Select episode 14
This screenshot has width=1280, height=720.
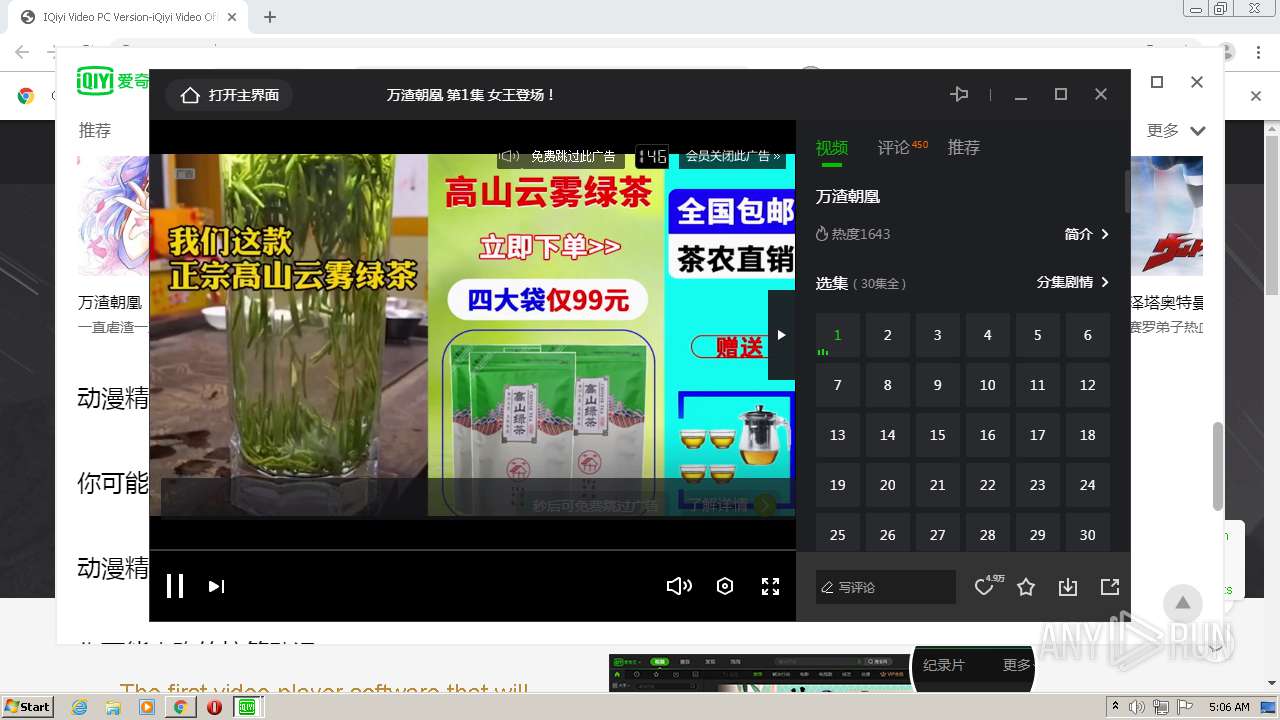click(x=888, y=435)
